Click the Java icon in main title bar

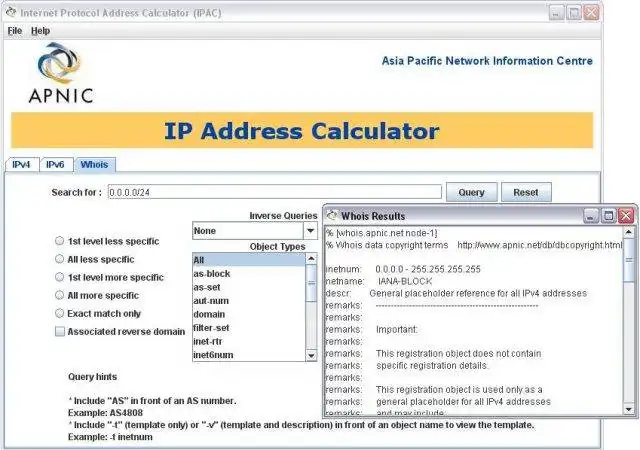tap(11, 13)
